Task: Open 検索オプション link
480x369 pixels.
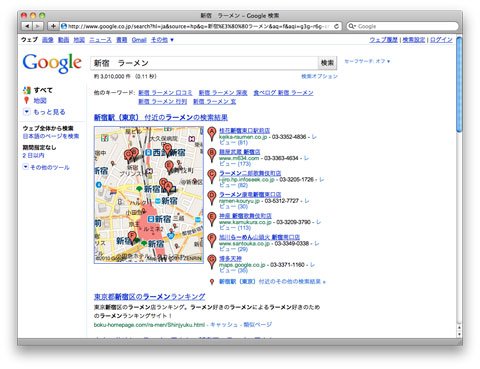Action: pos(319,76)
